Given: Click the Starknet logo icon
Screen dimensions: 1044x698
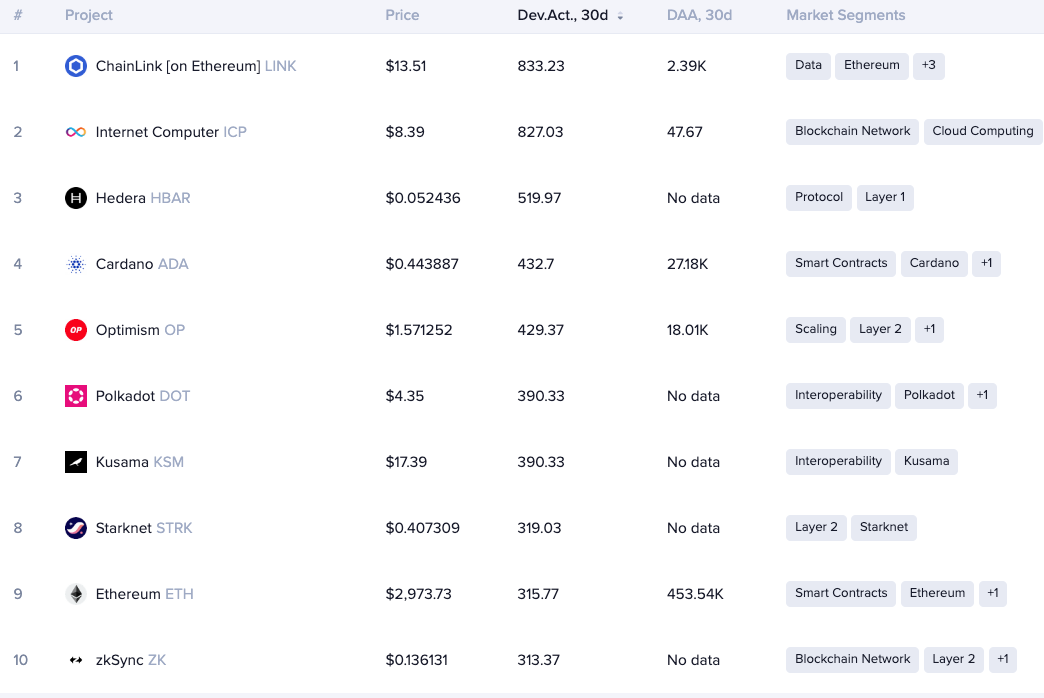Looking at the screenshot, I should [x=76, y=527].
